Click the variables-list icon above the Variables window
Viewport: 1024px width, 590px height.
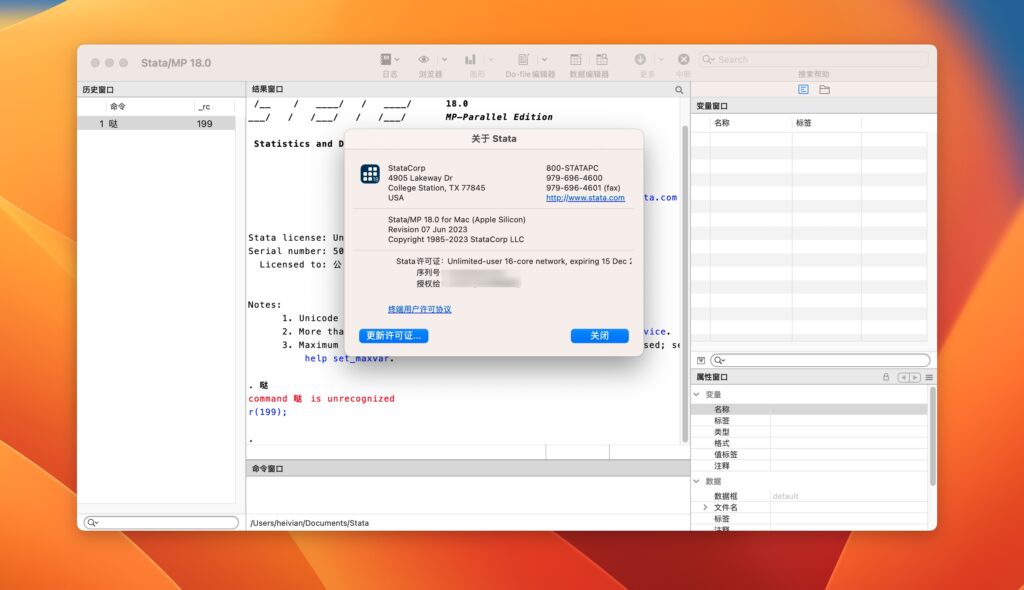click(x=802, y=89)
